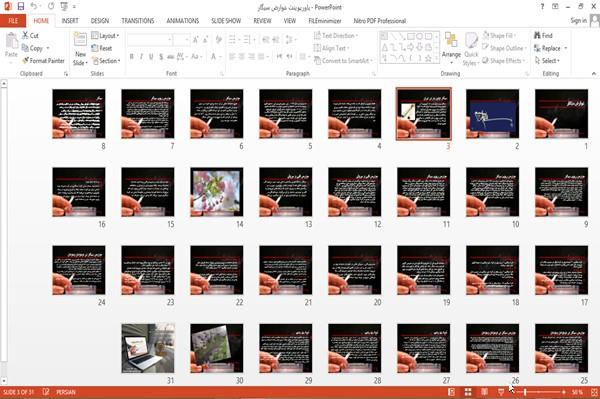Select slide 30 thumbnail

coord(217,348)
